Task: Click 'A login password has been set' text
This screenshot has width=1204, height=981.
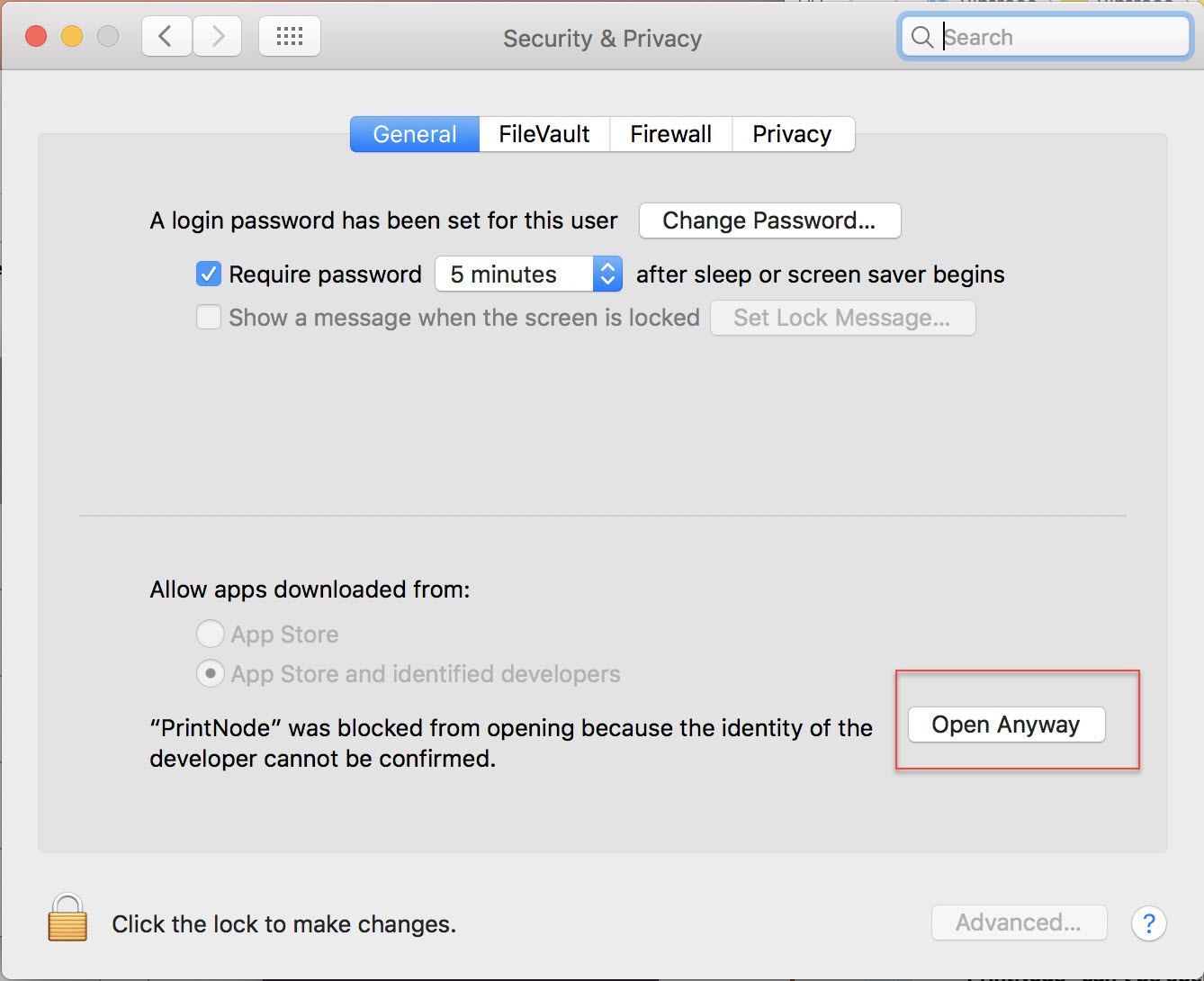Action: pyautogui.click(x=383, y=220)
